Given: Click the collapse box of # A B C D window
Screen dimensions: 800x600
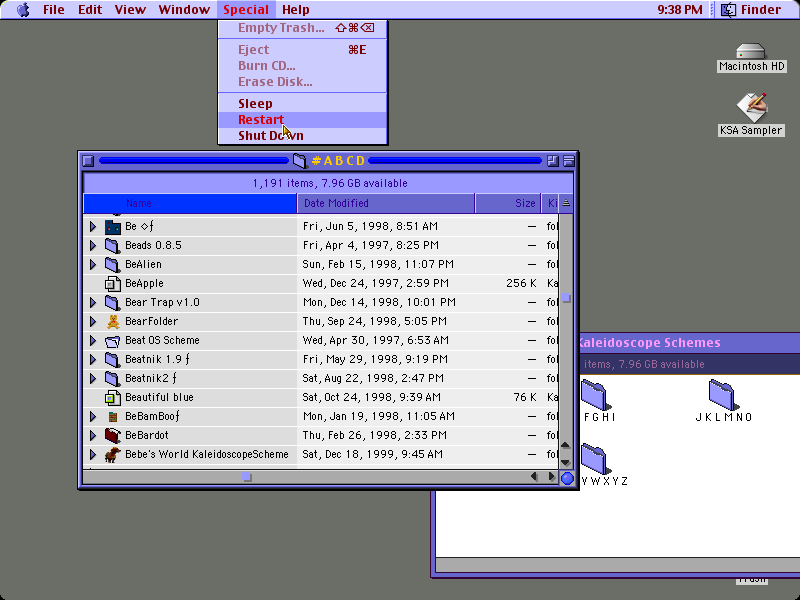Looking at the screenshot, I should (x=569, y=161).
